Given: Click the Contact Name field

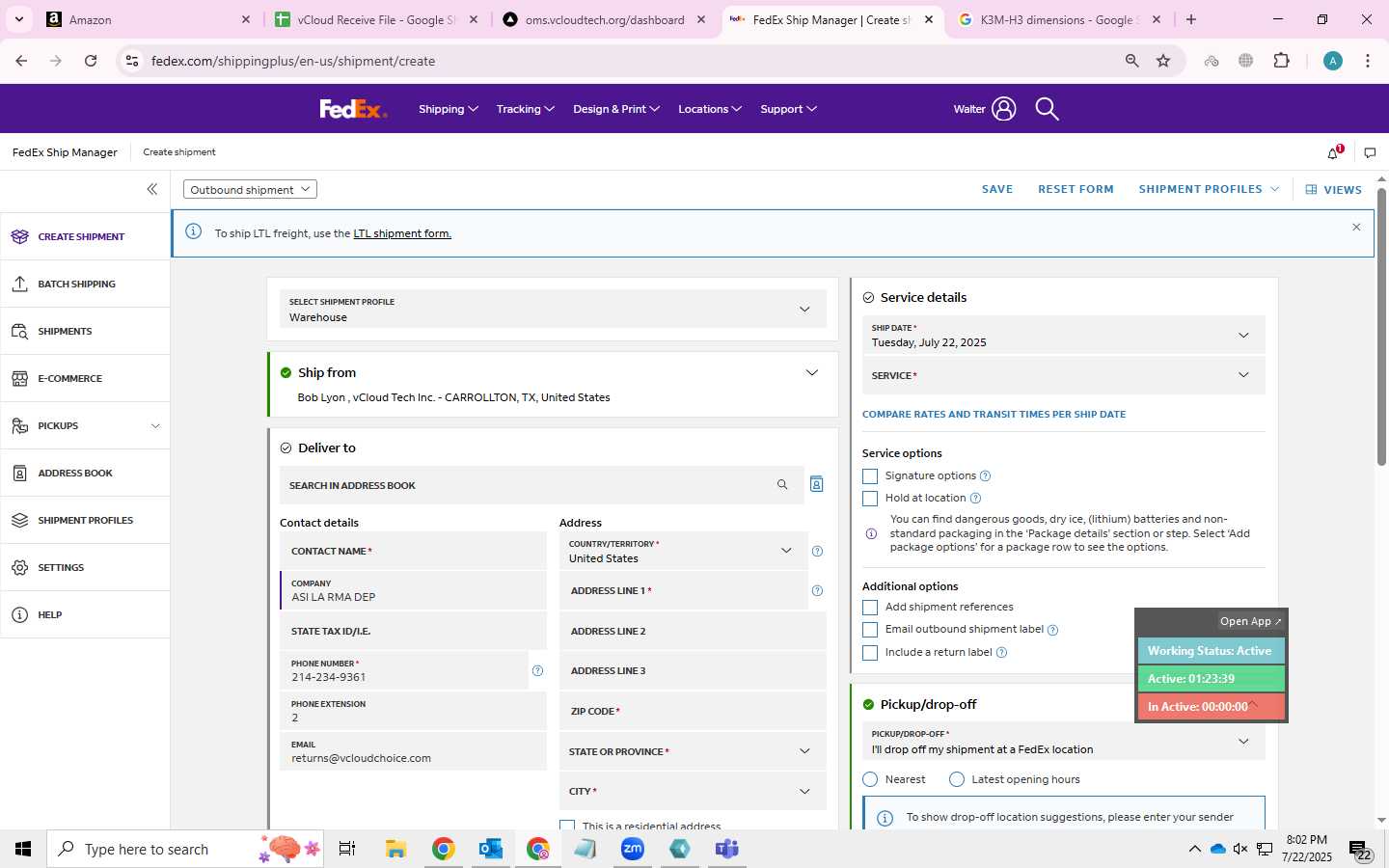Looking at the screenshot, I should tap(413, 551).
